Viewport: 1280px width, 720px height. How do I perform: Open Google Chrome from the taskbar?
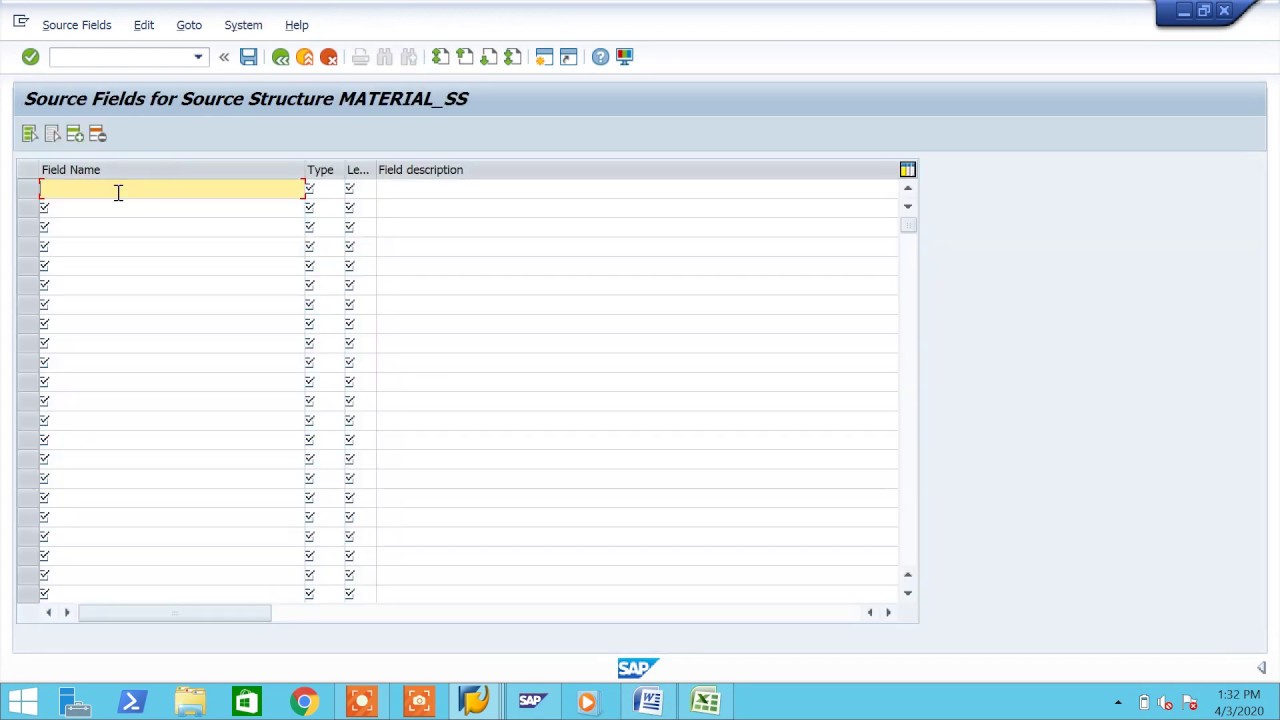pyautogui.click(x=304, y=701)
